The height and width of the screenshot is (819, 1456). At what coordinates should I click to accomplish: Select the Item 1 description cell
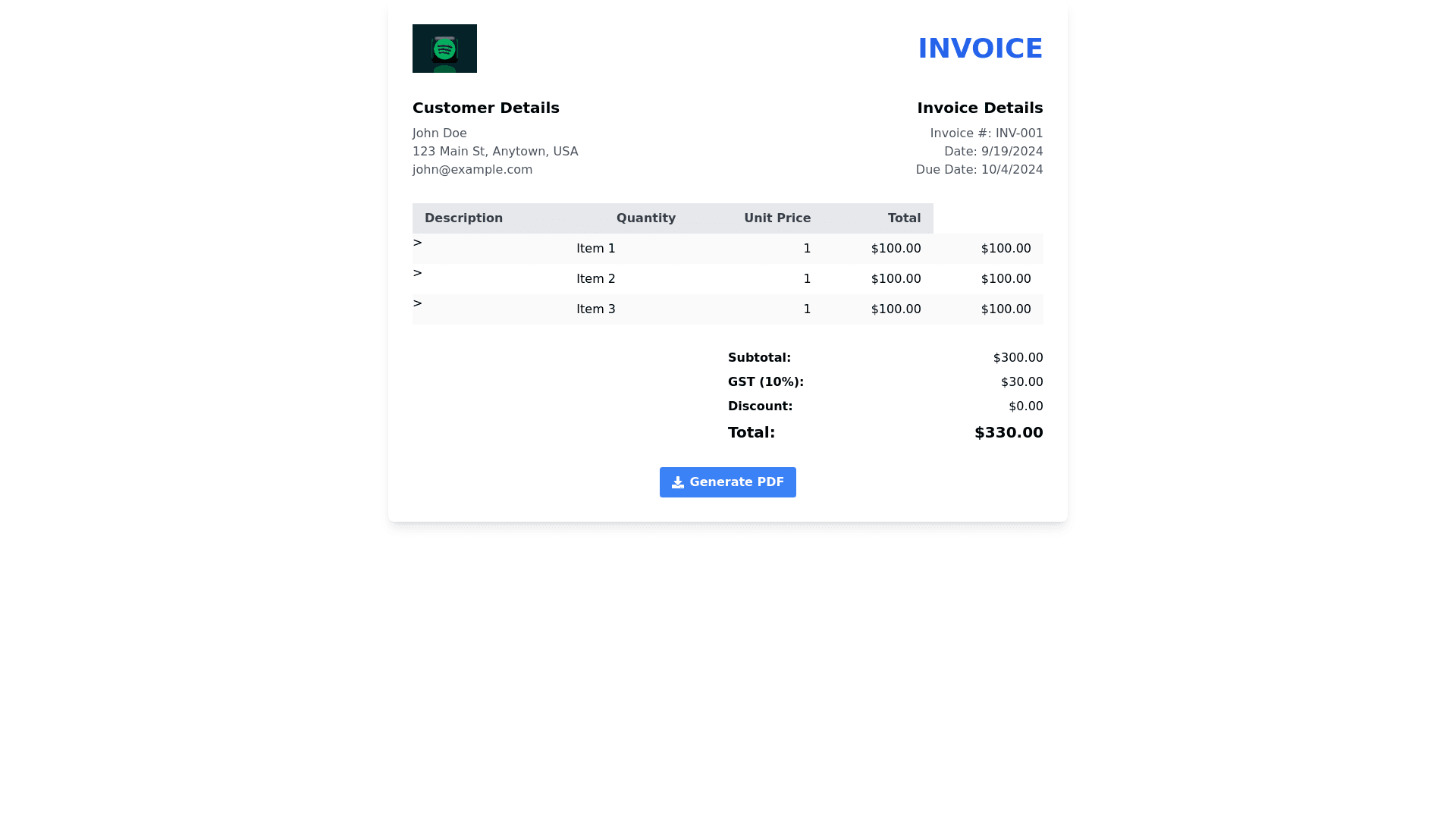(595, 249)
